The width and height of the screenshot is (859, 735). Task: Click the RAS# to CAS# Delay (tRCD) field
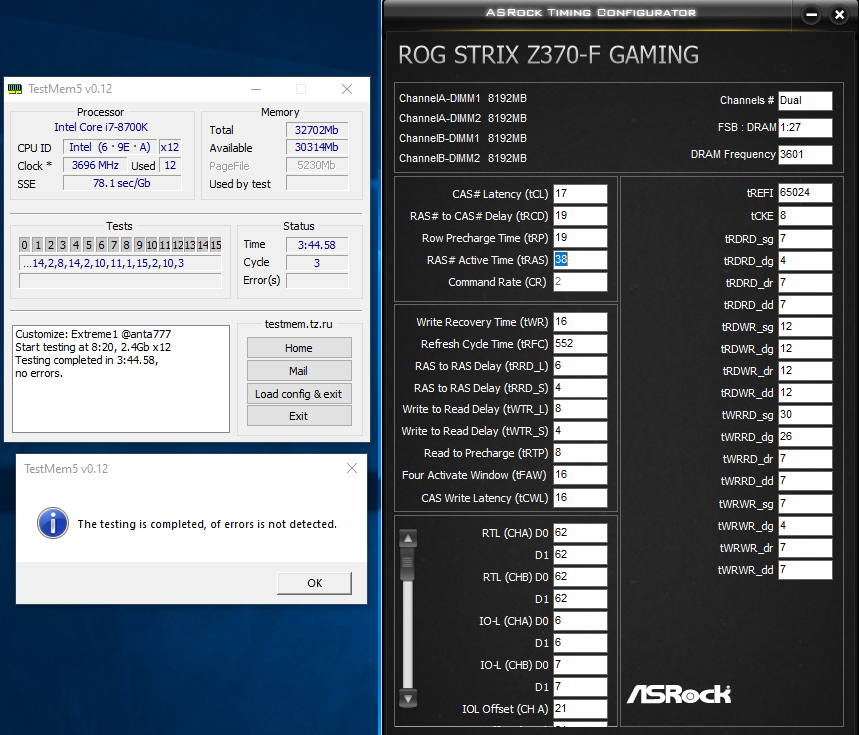(580, 216)
